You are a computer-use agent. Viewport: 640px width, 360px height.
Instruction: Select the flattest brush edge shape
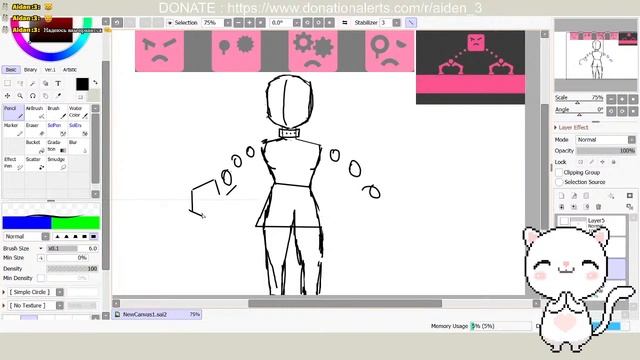click(x=93, y=236)
